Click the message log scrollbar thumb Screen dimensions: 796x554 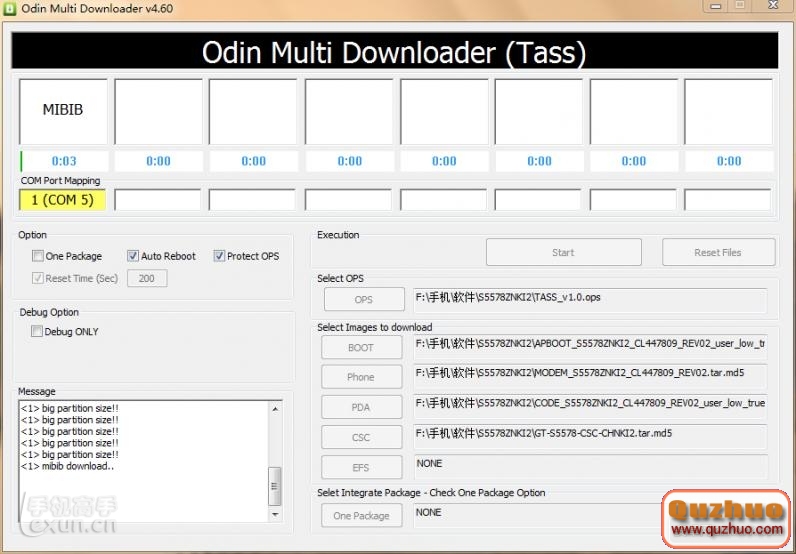click(275, 486)
